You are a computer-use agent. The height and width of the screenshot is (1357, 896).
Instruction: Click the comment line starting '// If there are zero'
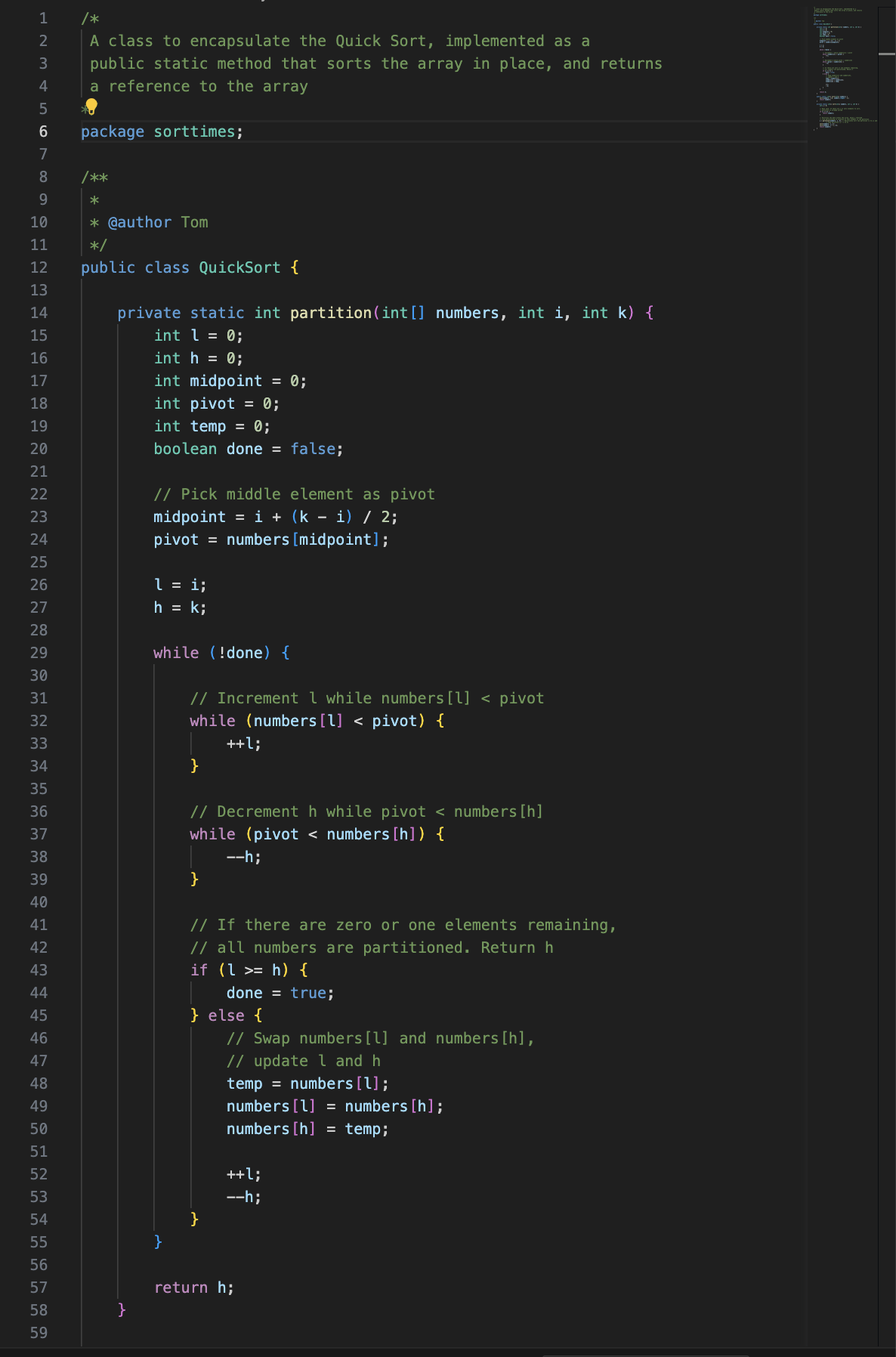point(403,925)
